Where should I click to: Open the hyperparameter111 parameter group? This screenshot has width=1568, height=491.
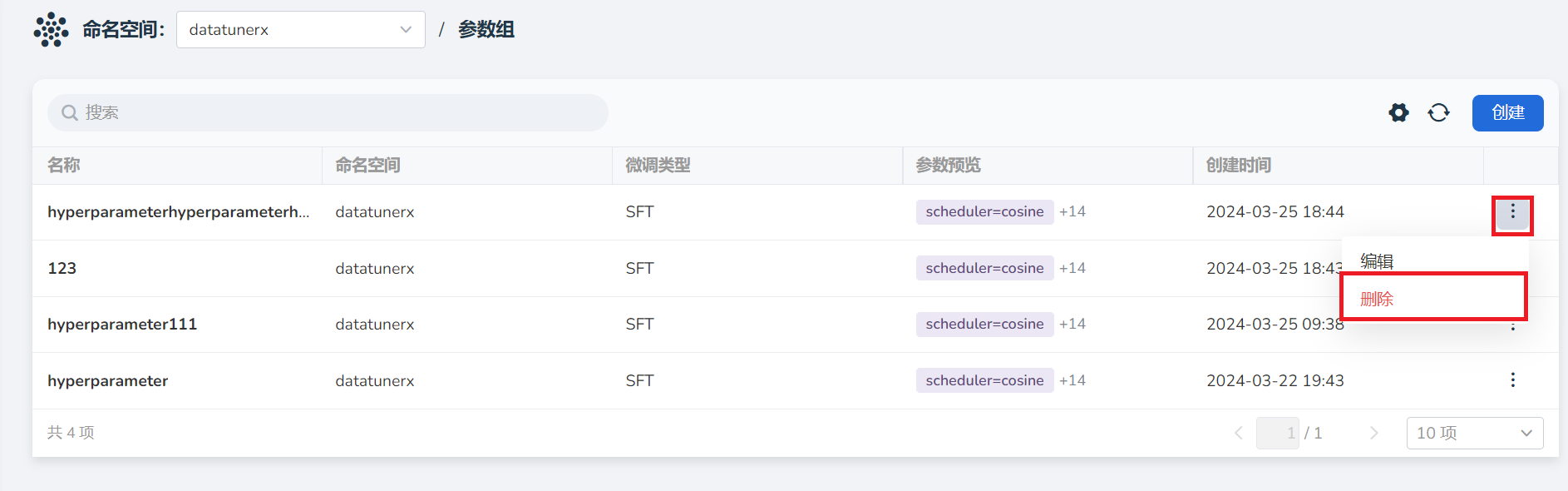pos(122,325)
